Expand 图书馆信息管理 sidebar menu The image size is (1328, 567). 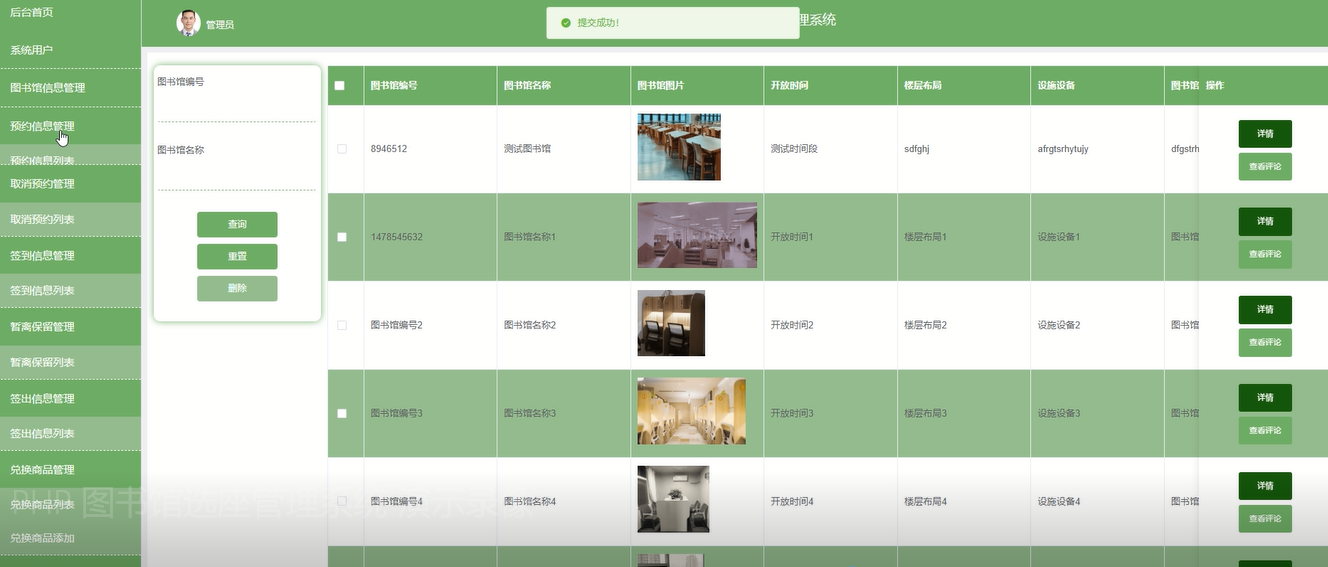coord(70,88)
